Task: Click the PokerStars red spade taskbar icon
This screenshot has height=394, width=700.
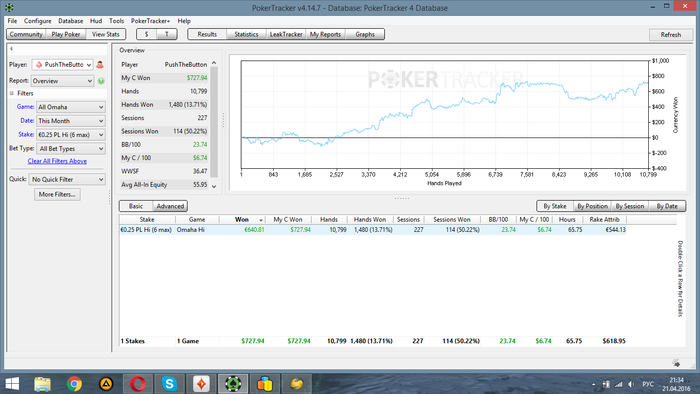Action: point(201,384)
